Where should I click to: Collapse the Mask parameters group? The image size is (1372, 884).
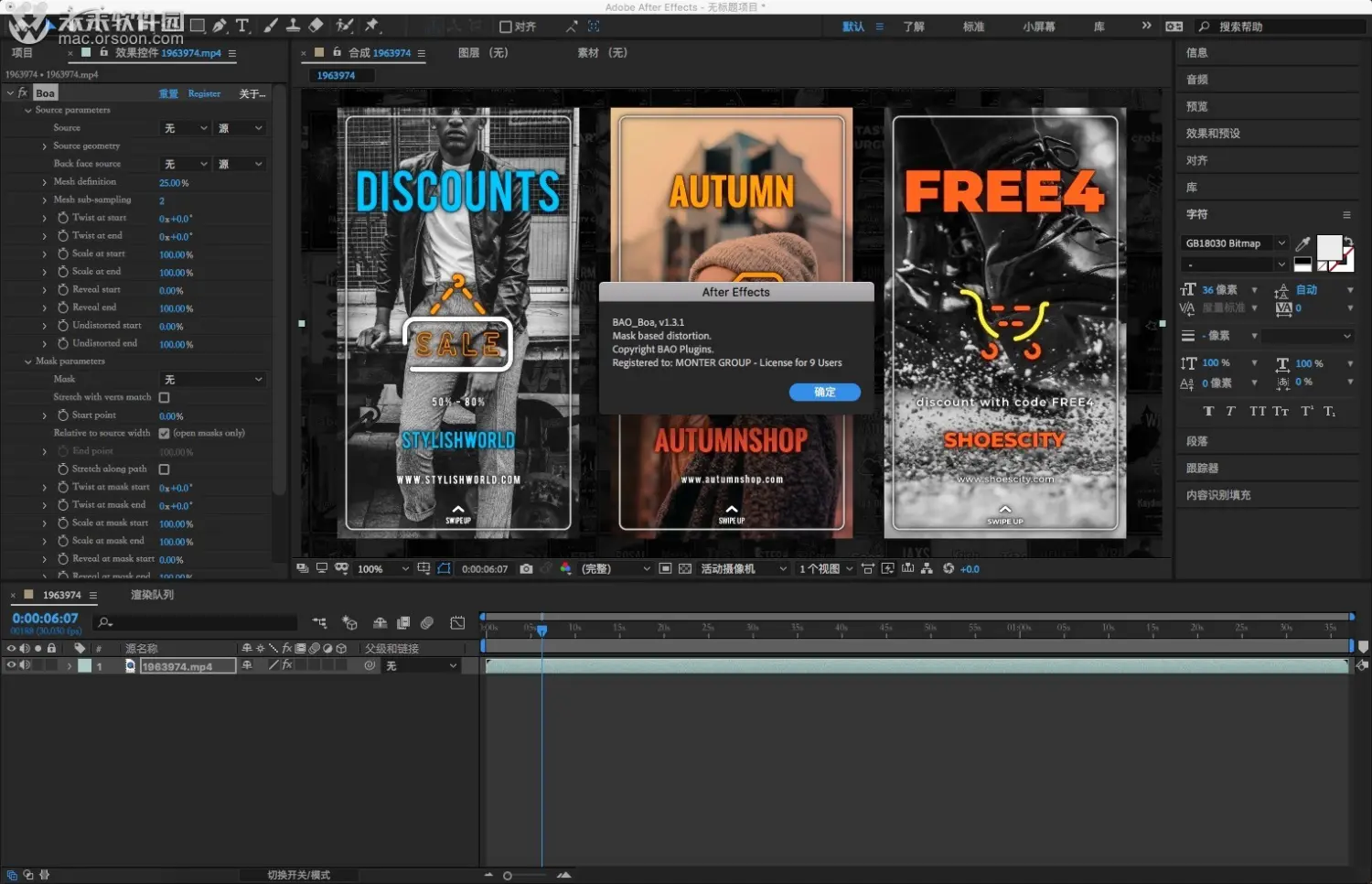[x=27, y=361]
